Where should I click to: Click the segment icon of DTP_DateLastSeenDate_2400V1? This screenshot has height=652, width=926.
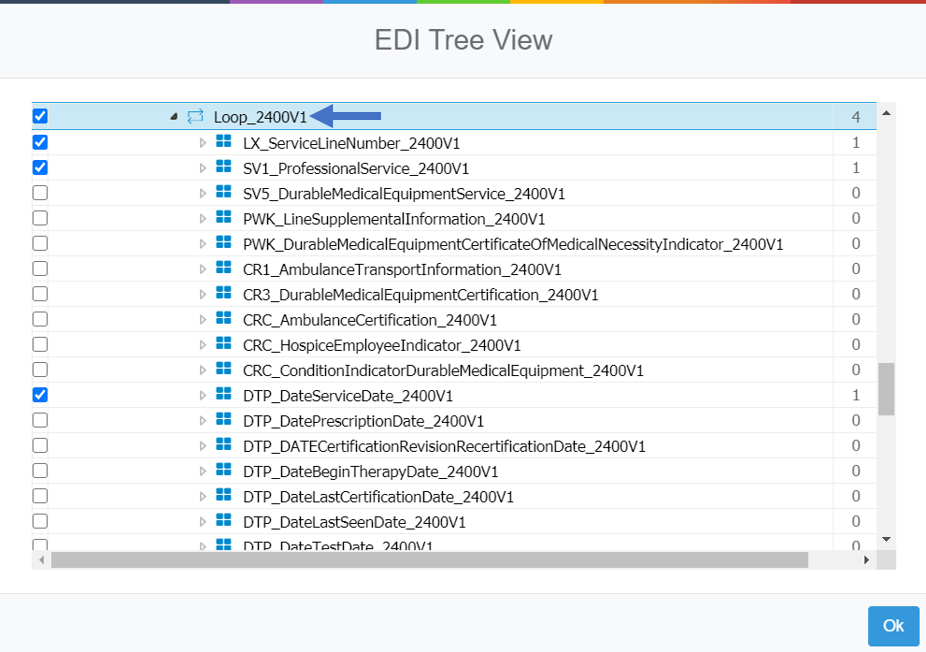click(224, 521)
